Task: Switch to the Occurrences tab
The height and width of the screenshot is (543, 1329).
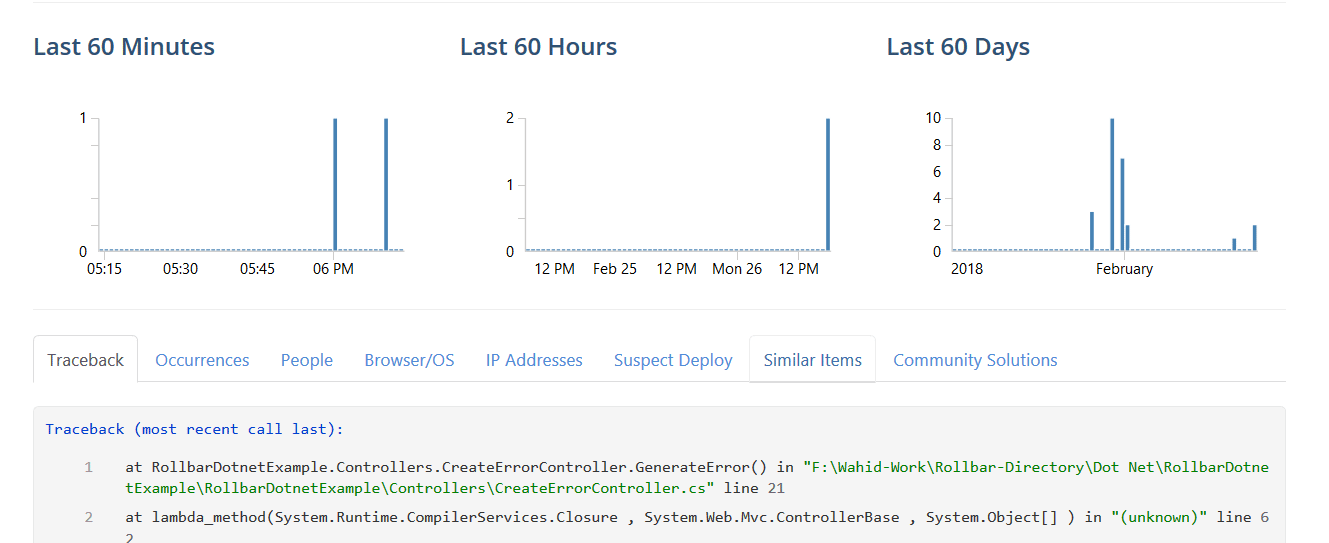Action: [202, 360]
